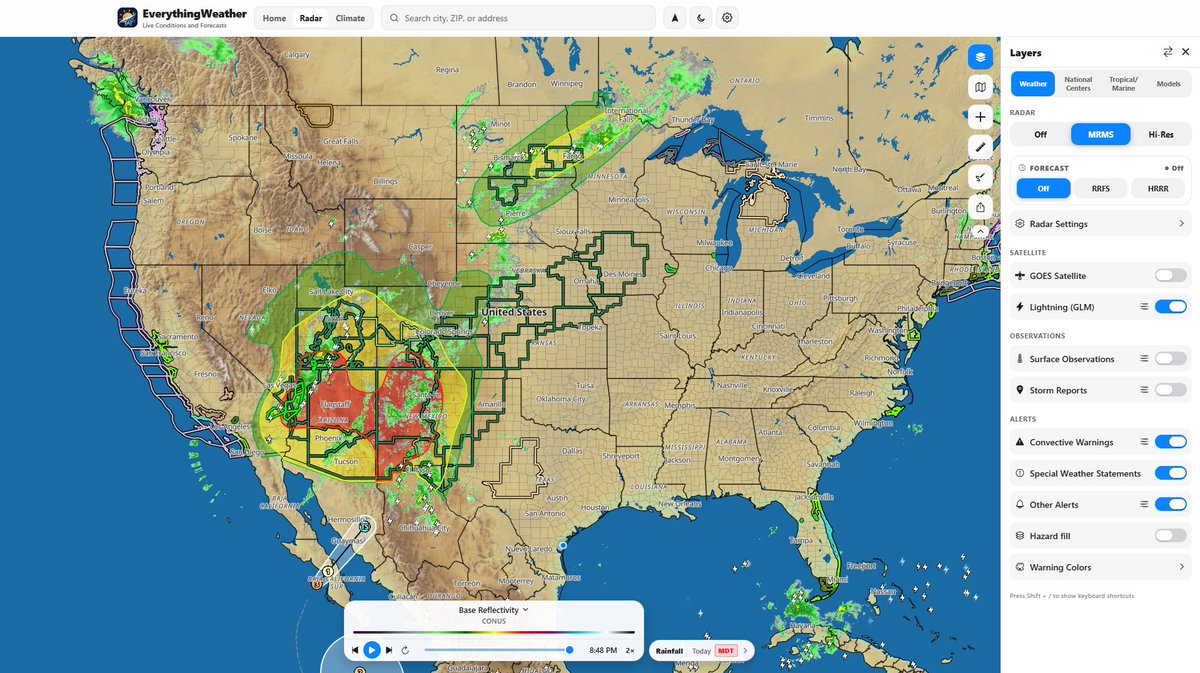Screen dimensions: 1200x673
Task: Click the Rainfall label
Action: point(669,651)
